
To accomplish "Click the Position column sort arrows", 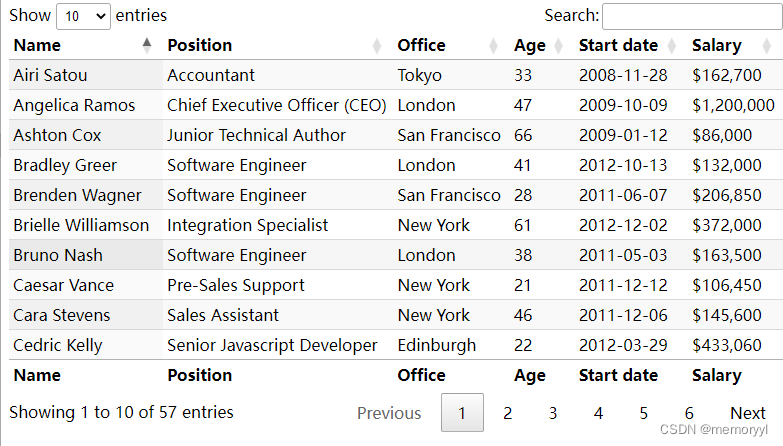I will click(x=377, y=45).
